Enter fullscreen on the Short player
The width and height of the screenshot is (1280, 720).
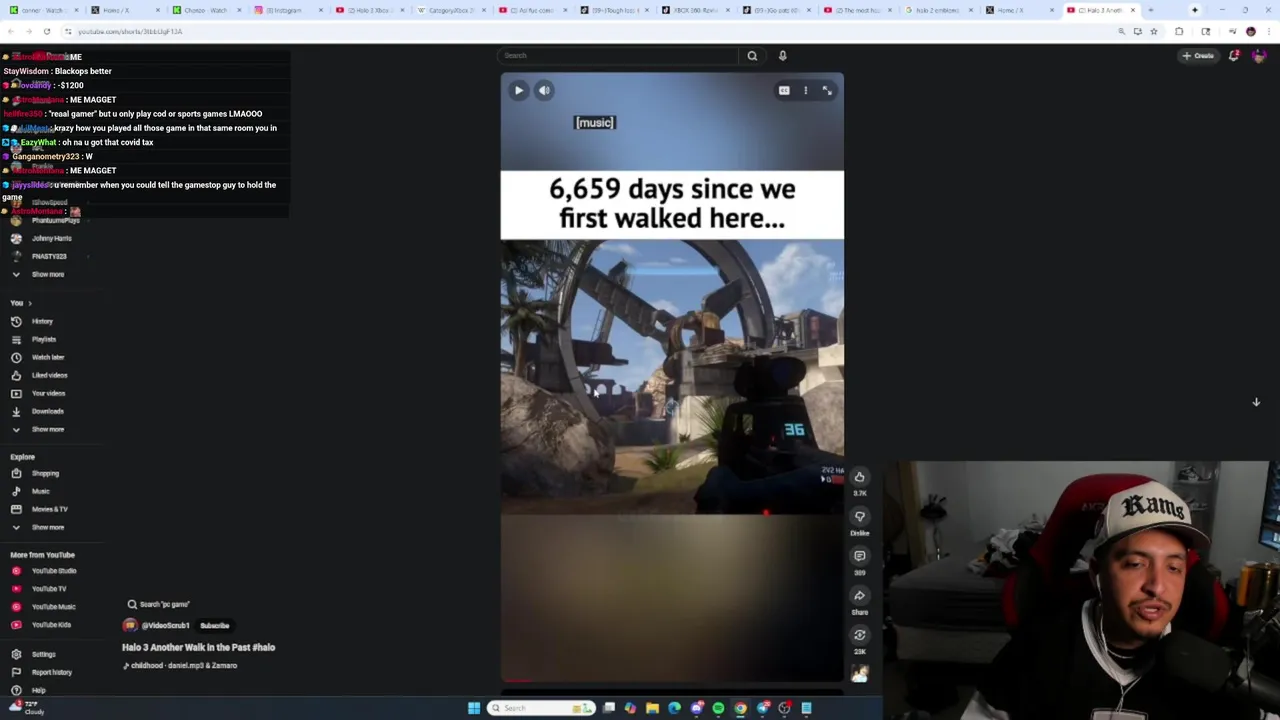[x=827, y=90]
